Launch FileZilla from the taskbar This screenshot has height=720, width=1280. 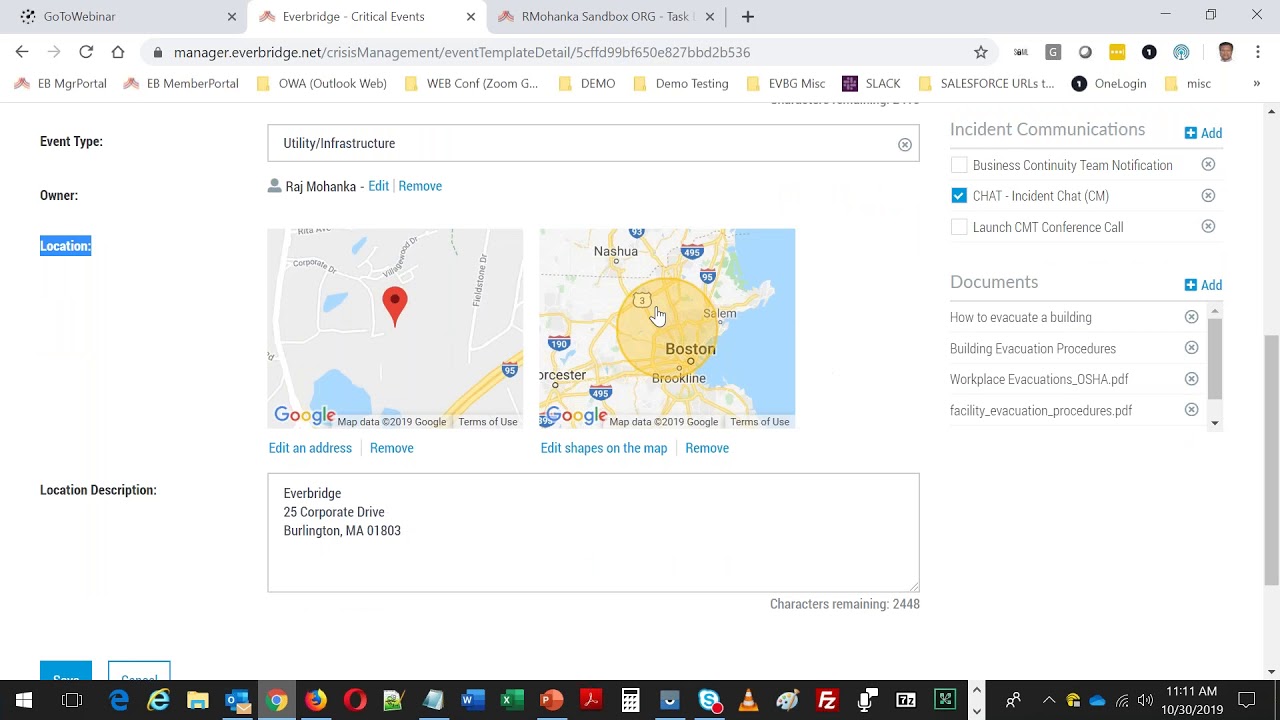[827, 700]
